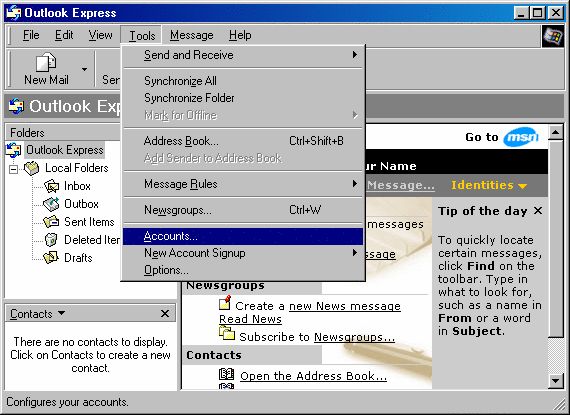This screenshot has height=415, width=570.
Task: Select the Outbox folder label
Action: 81,204
